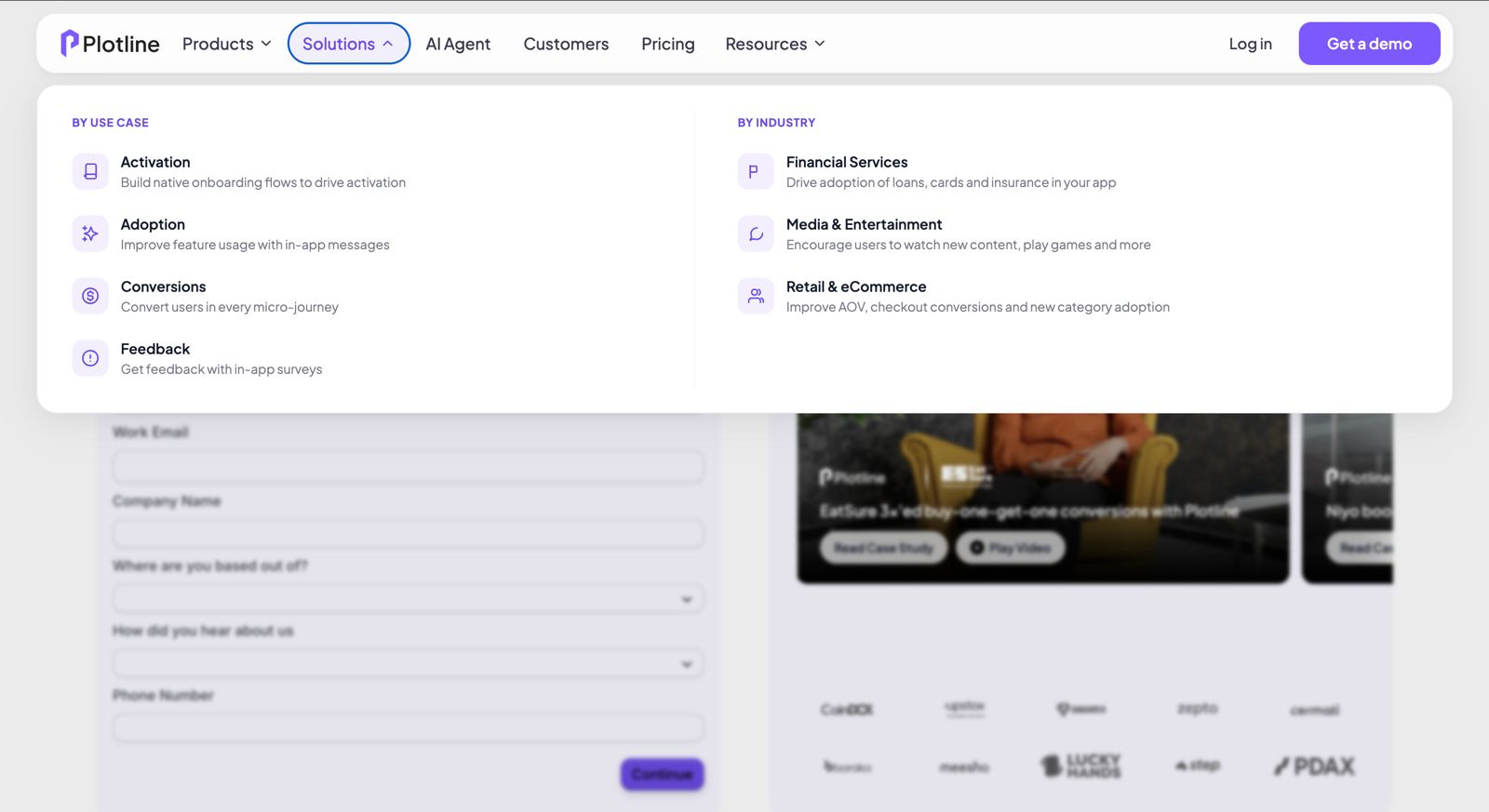Image resolution: width=1489 pixels, height=812 pixels.
Task: Open the AI Agent page
Action: (458, 44)
